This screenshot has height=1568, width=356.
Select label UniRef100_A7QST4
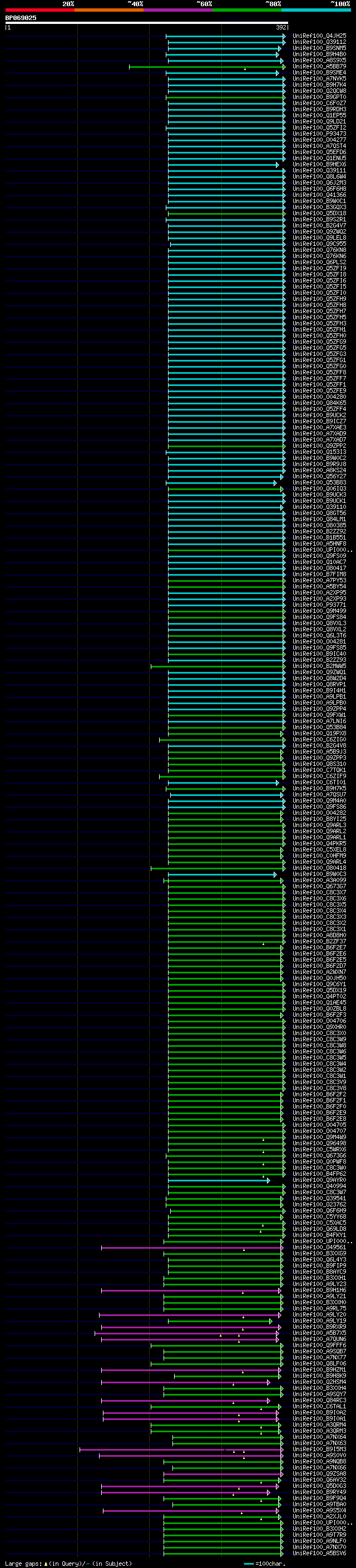click(319, 146)
